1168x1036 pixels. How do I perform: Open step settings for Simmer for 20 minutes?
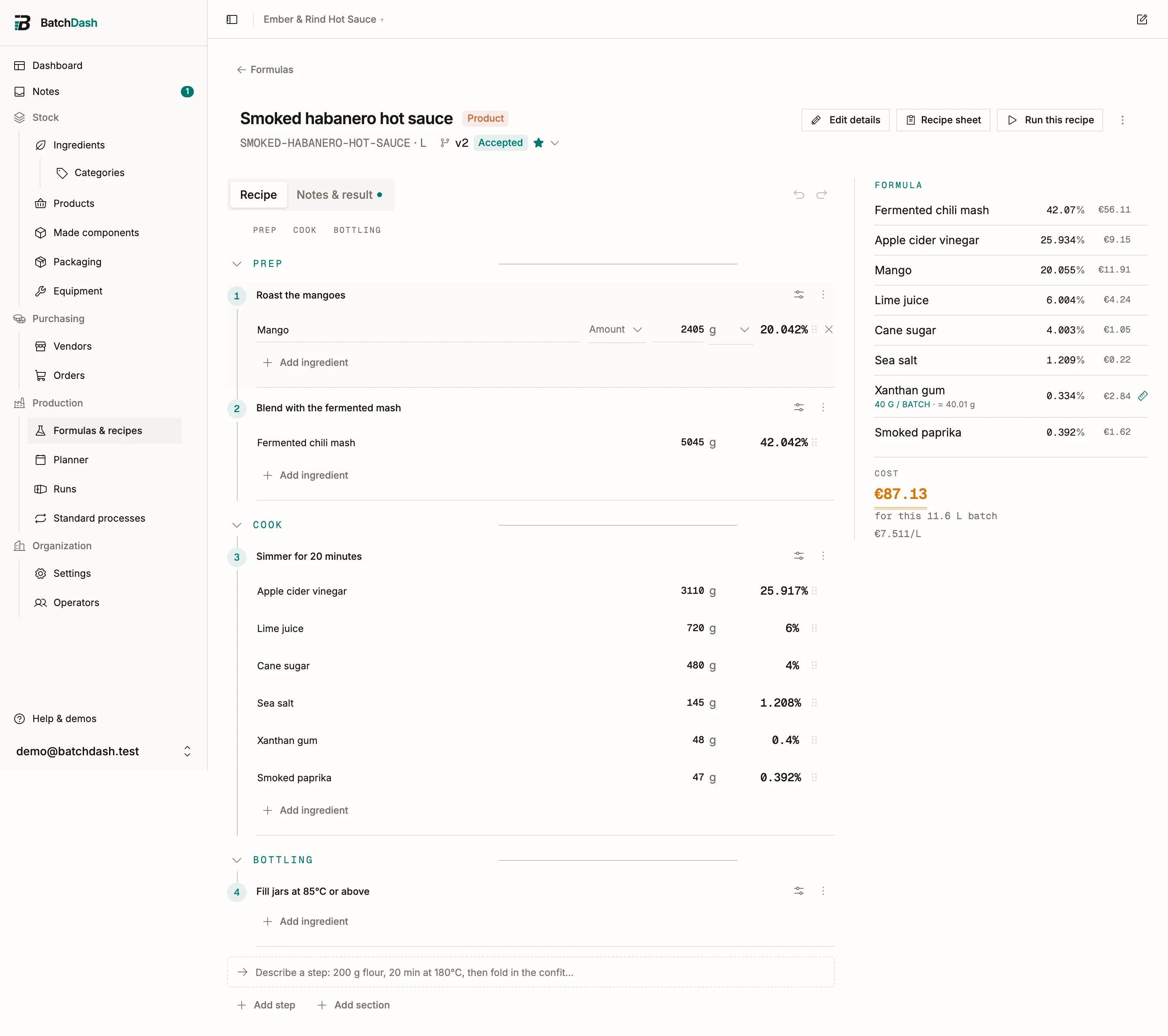799,556
